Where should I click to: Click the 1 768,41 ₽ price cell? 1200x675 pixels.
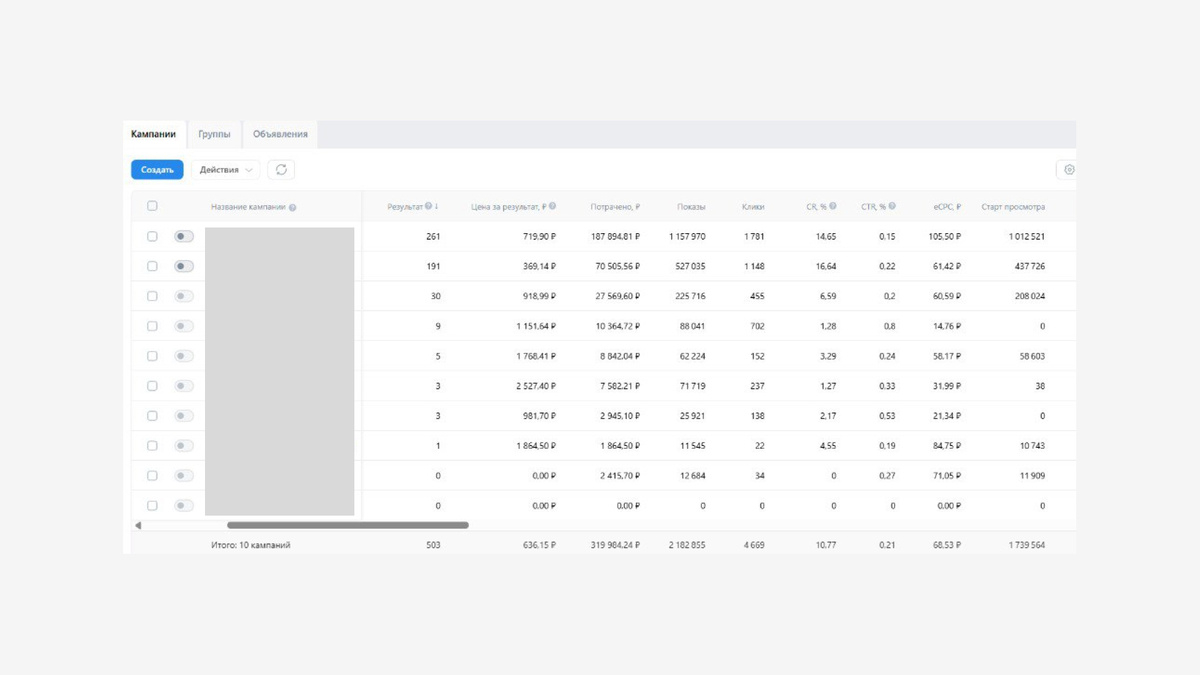(x=535, y=356)
